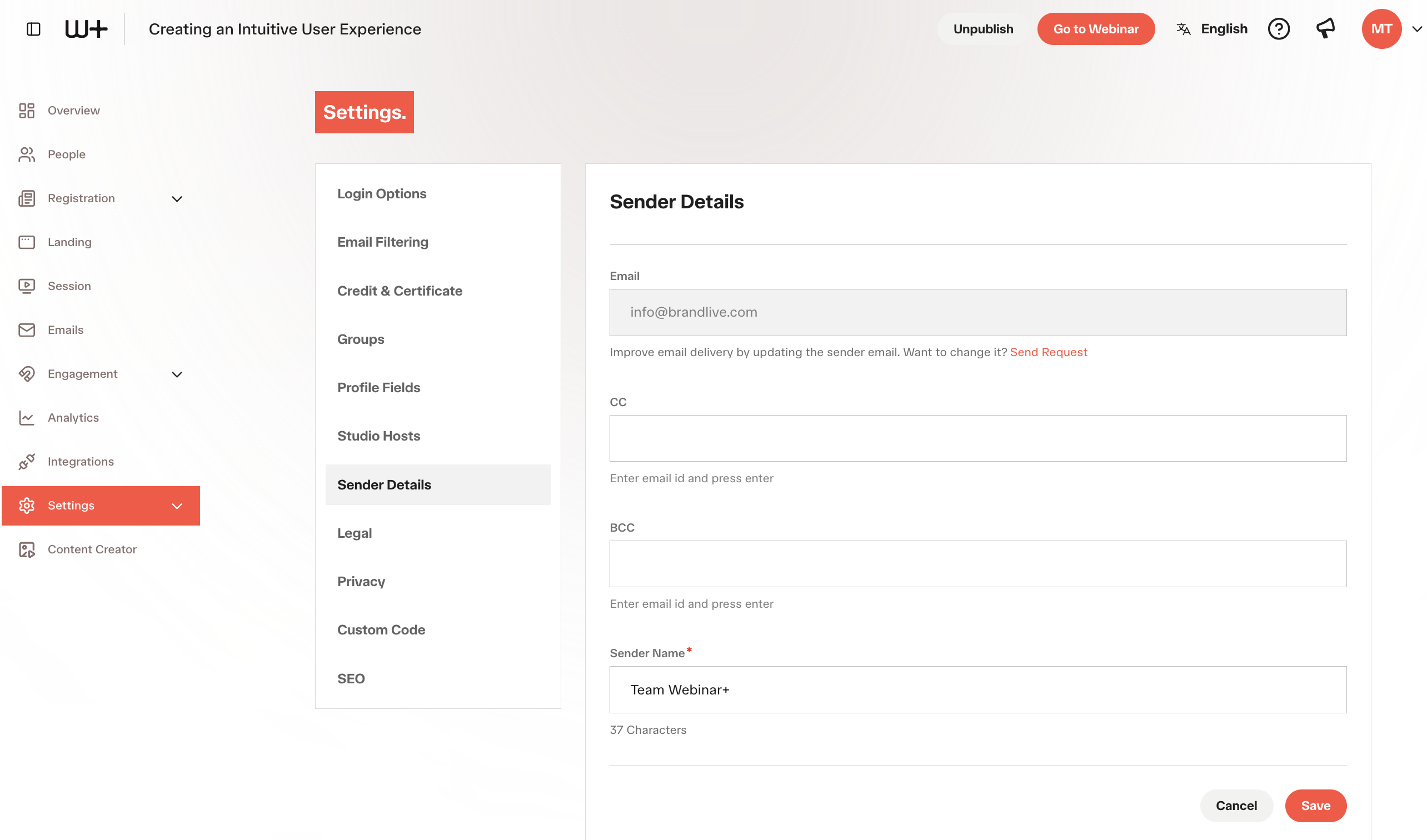Open the English language selector
The width and height of the screenshot is (1427, 840).
point(1212,29)
